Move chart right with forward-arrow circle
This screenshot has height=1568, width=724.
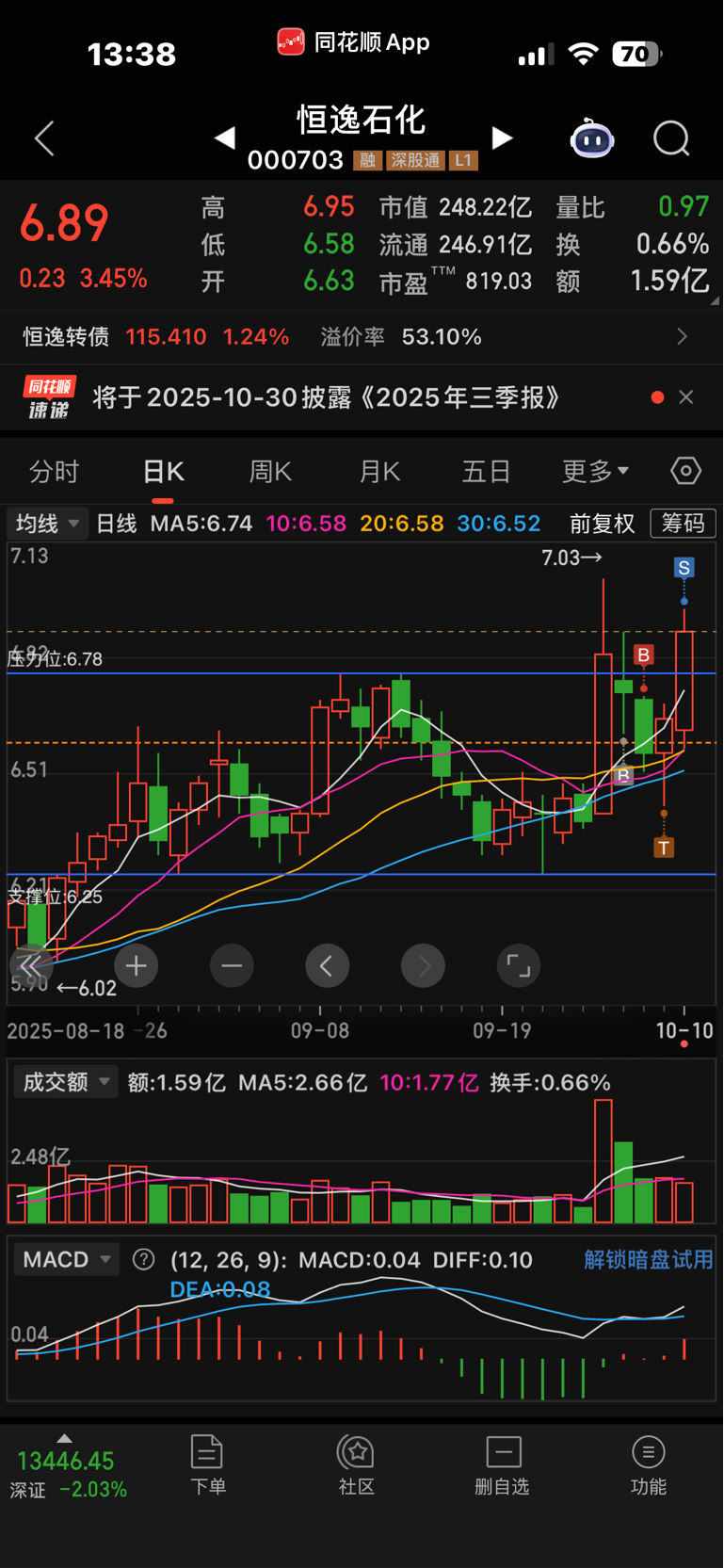pos(423,965)
